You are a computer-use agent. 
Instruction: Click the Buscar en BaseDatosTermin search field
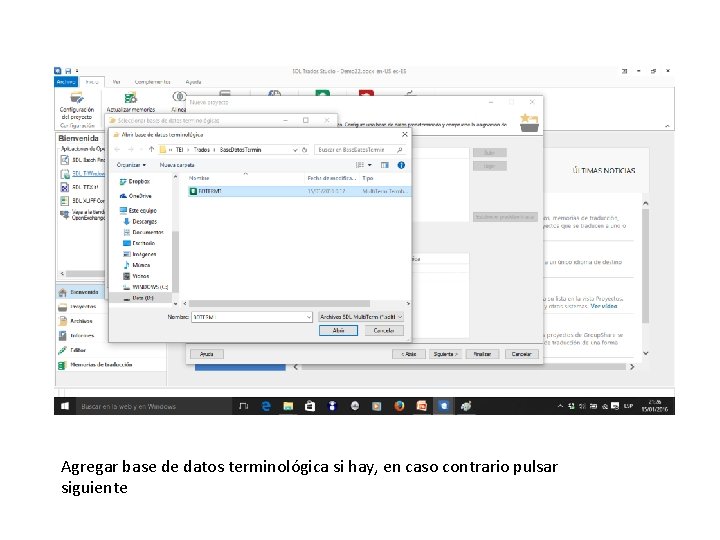pos(359,150)
